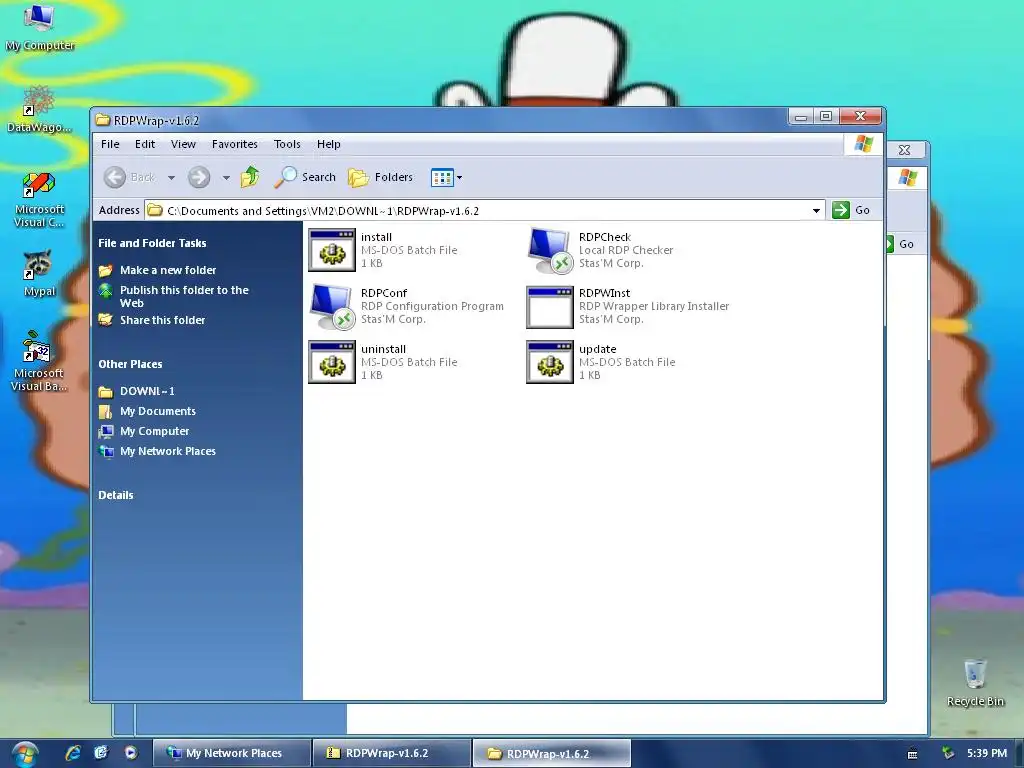Click active RDPWrap-v1.6.2 folder taskbar button
Image resolution: width=1024 pixels, height=768 pixels.
pyautogui.click(x=552, y=753)
